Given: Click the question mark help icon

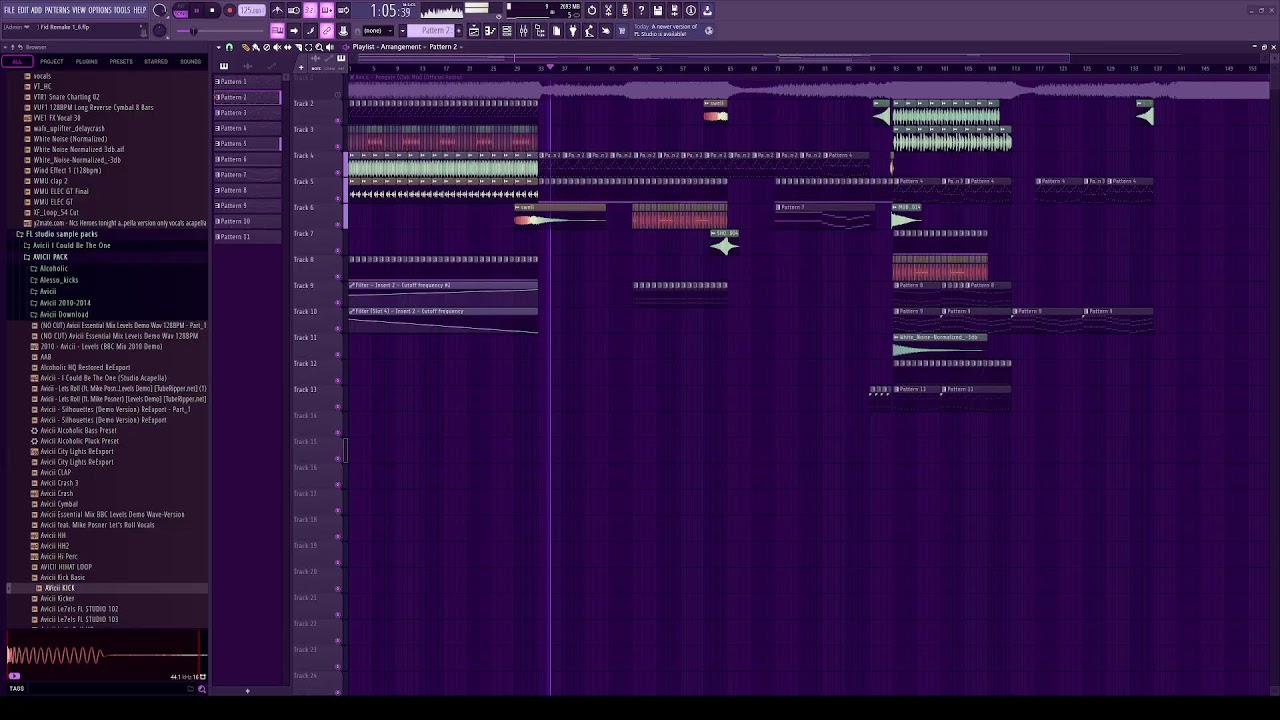Looking at the screenshot, I should 641,10.
